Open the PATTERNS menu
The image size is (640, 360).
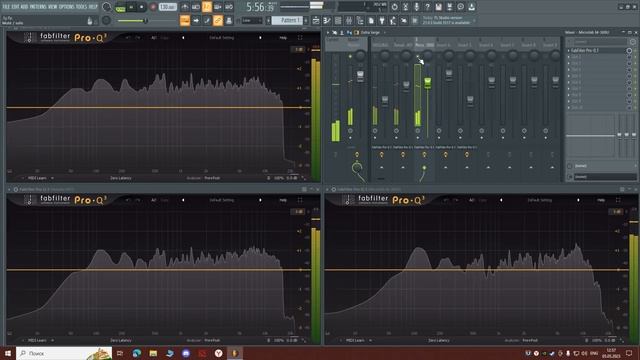[38, 7]
